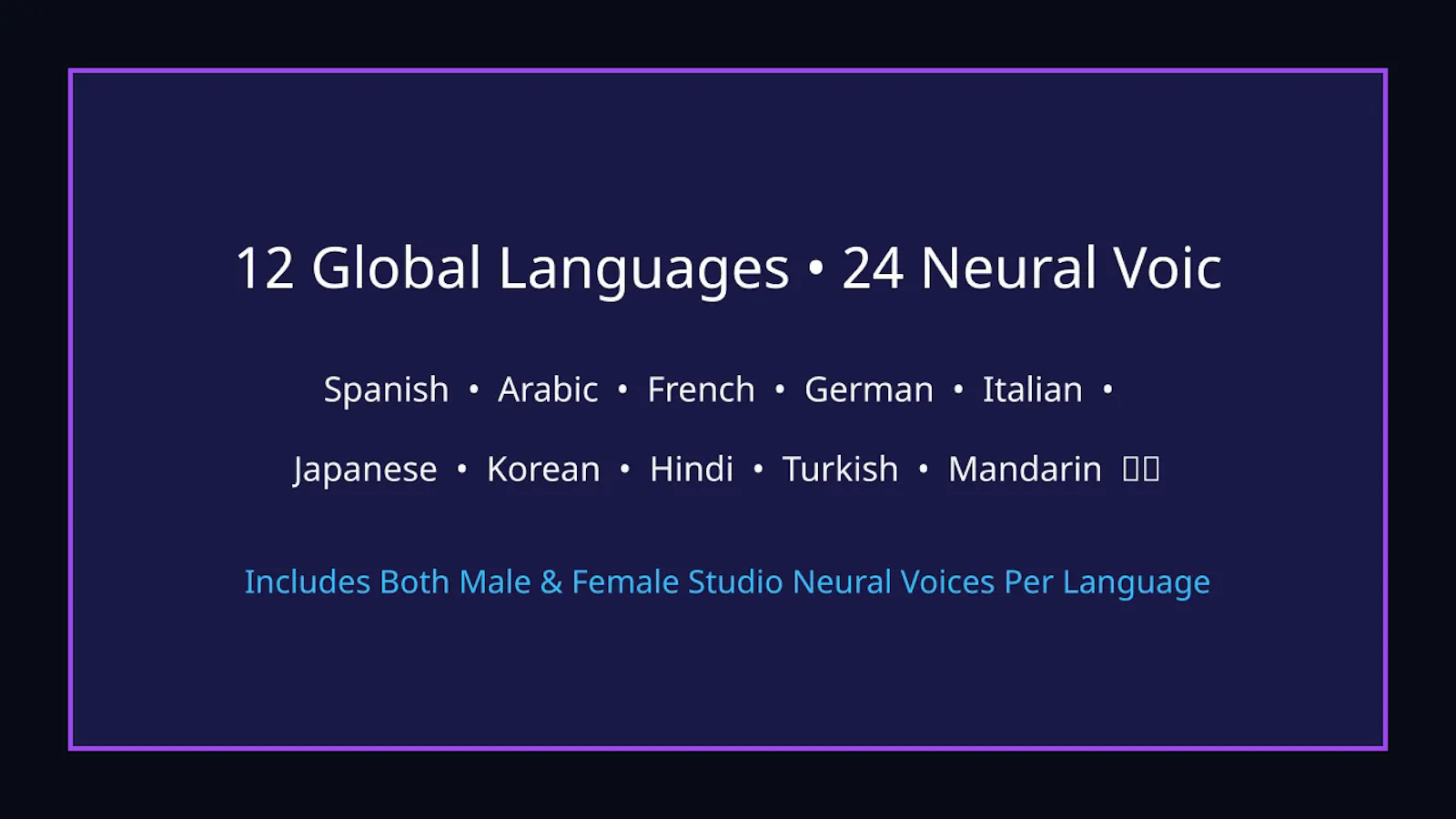This screenshot has height=819, width=1456.
Task: Click the 'German' language text
Action: (869, 389)
